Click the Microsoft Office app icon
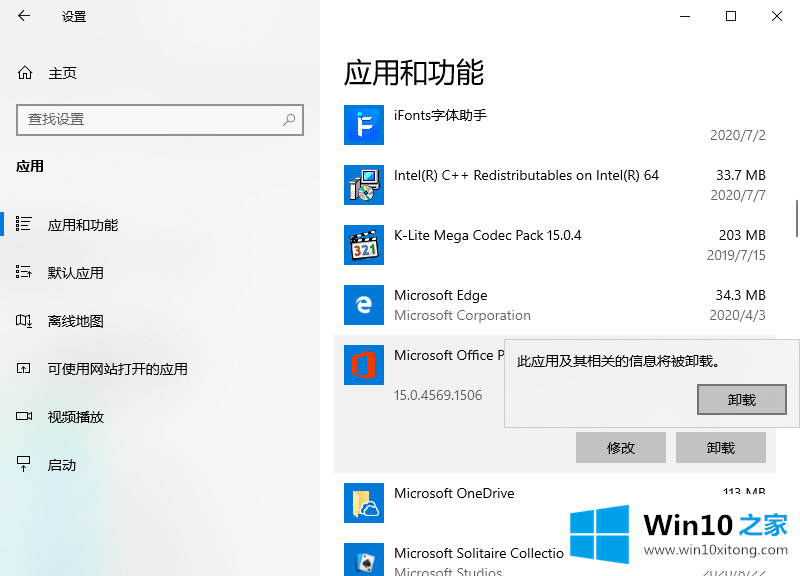This screenshot has height=576, width=800. pyautogui.click(x=364, y=365)
